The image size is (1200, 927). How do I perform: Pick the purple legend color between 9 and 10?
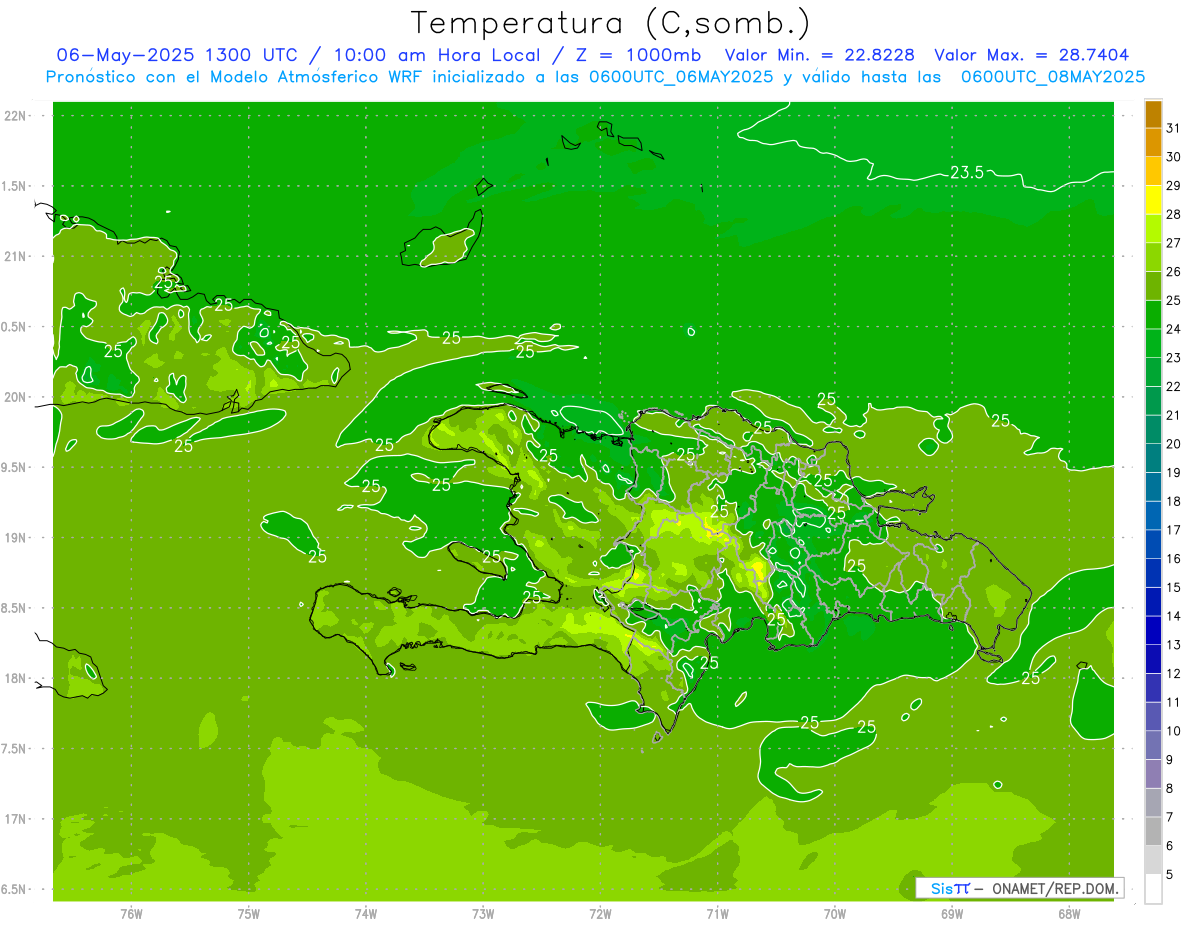point(1153,746)
